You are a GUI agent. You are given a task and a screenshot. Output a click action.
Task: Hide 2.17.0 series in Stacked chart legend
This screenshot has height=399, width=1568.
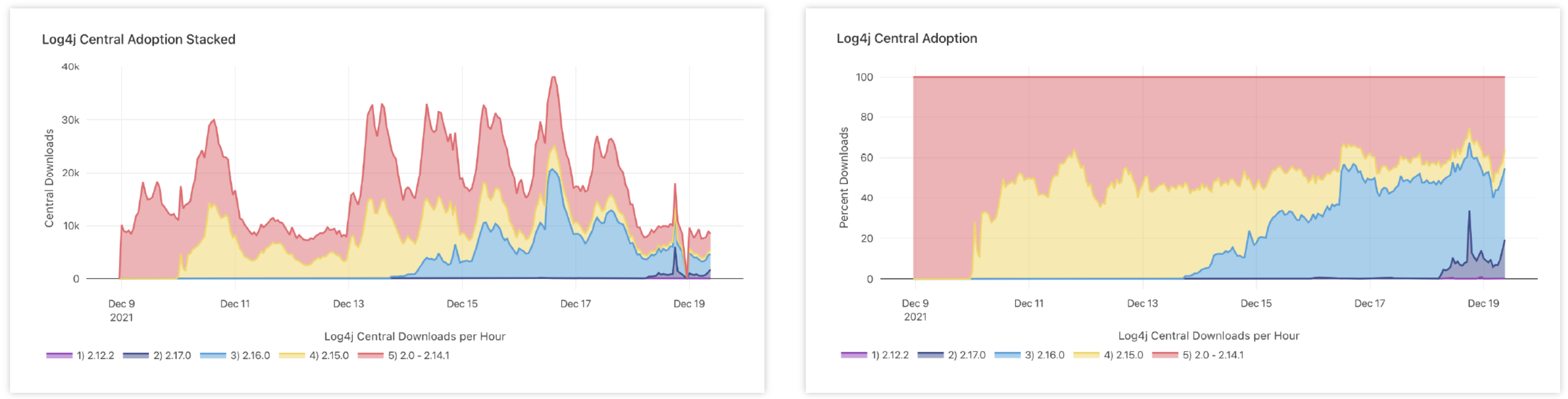pyautogui.click(x=172, y=355)
